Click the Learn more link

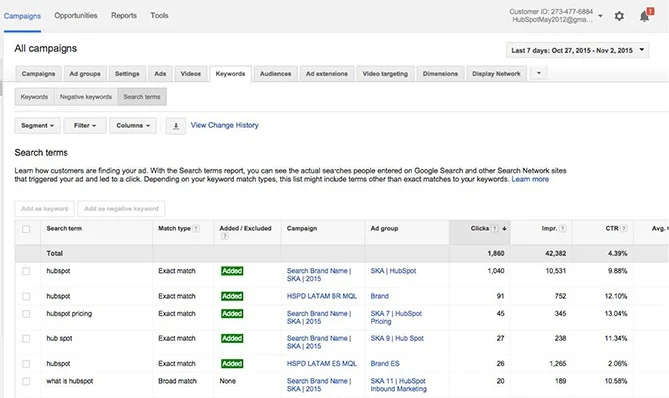(x=530, y=179)
